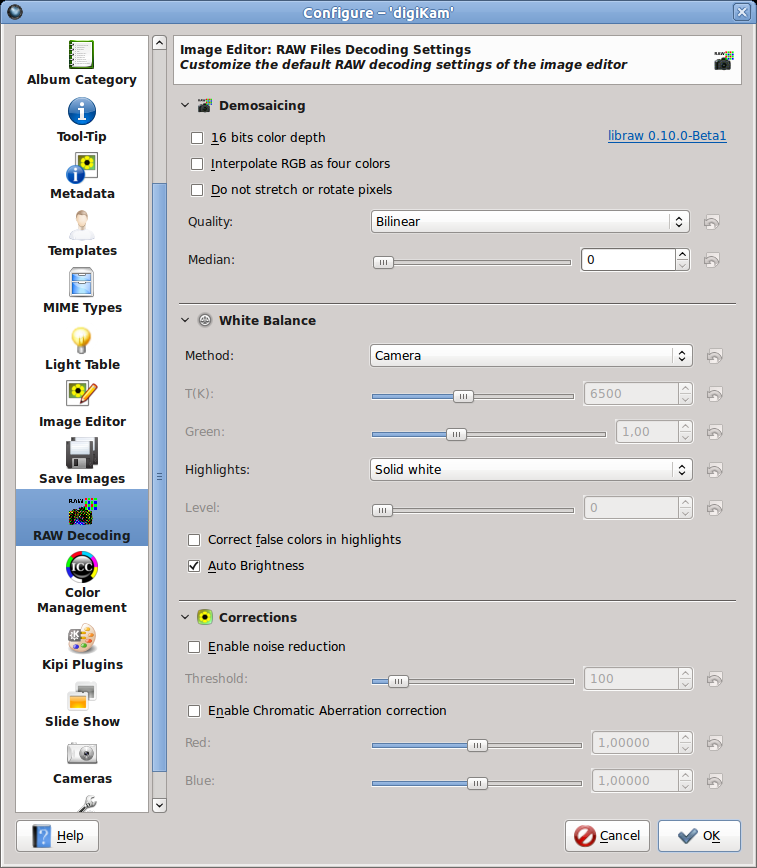Close the Configure digiKam window
Screen dimensions: 757x868
click(741, 12)
